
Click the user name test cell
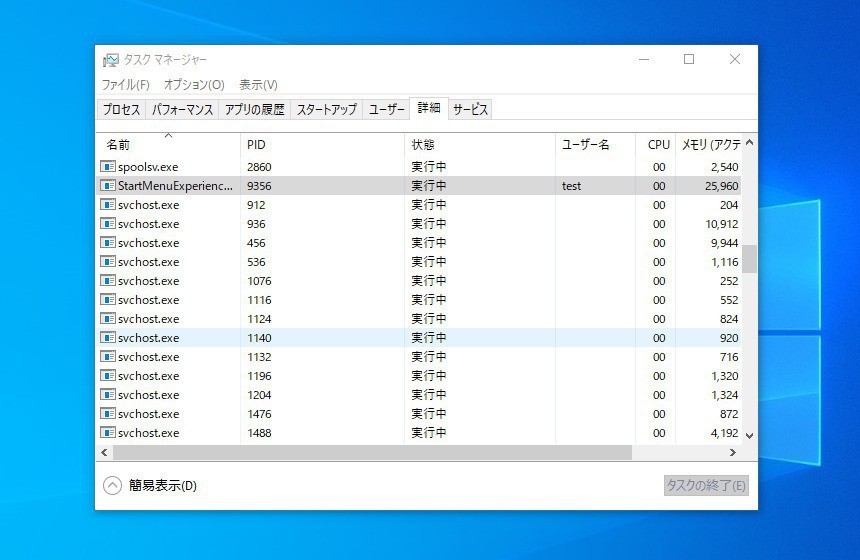pyautogui.click(x=571, y=186)
